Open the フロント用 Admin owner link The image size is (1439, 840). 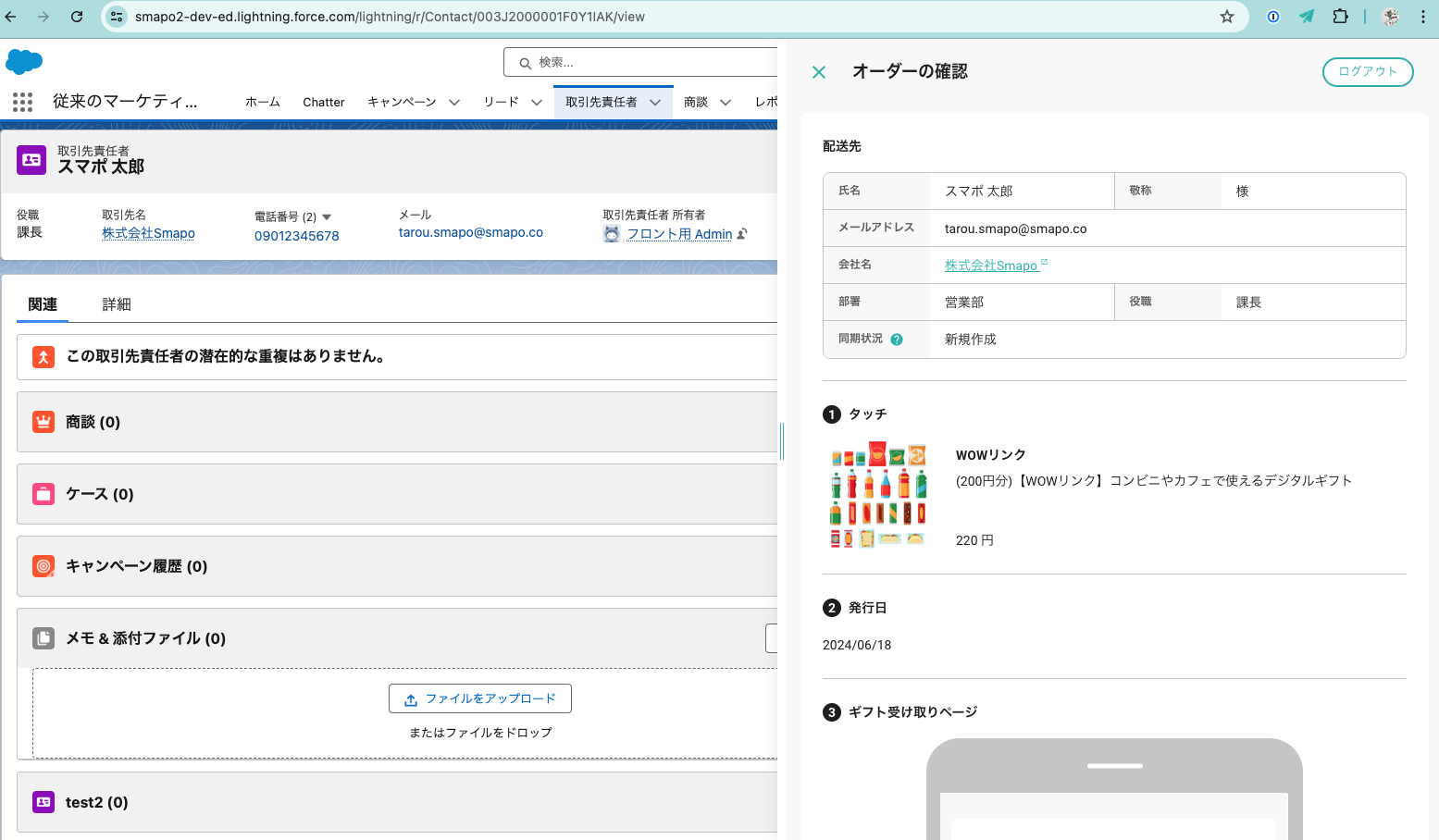pos(679,234)
